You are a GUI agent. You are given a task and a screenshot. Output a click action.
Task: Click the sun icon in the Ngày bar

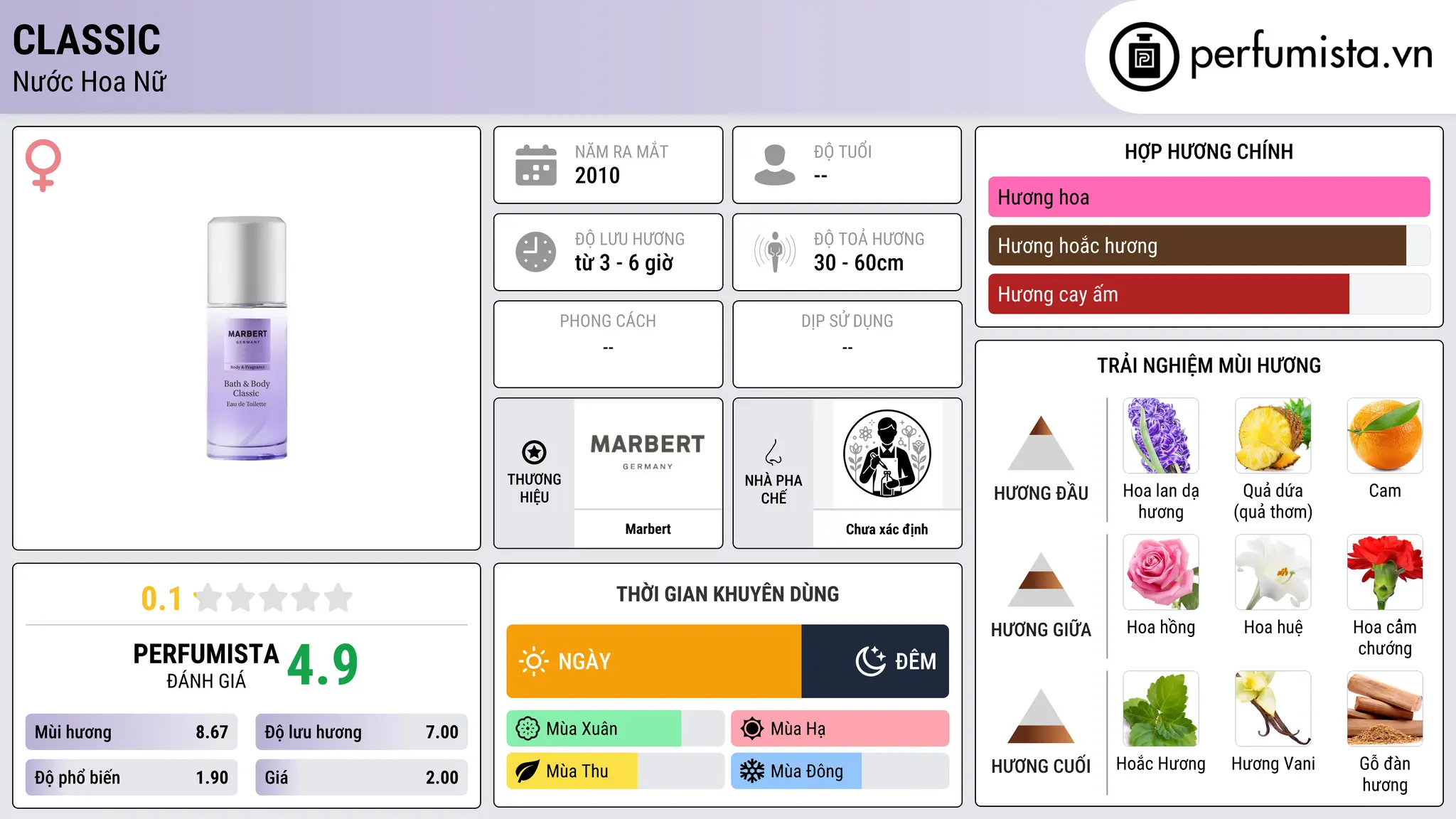coord(534,661)
